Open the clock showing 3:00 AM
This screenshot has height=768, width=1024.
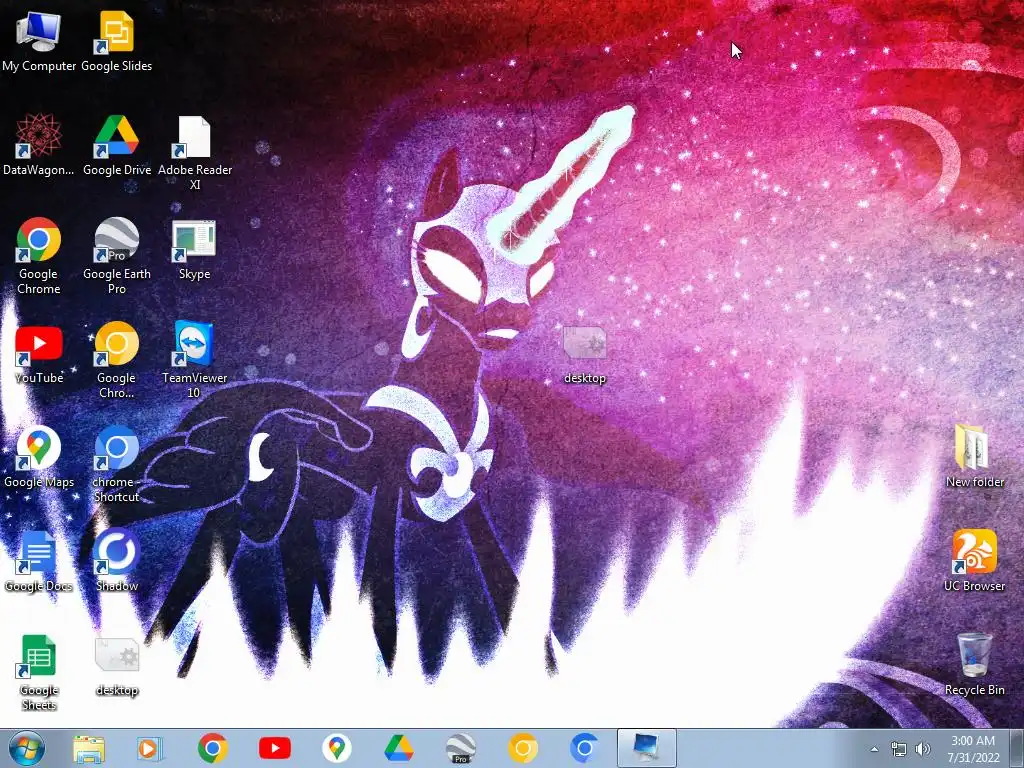click(973, 749)
